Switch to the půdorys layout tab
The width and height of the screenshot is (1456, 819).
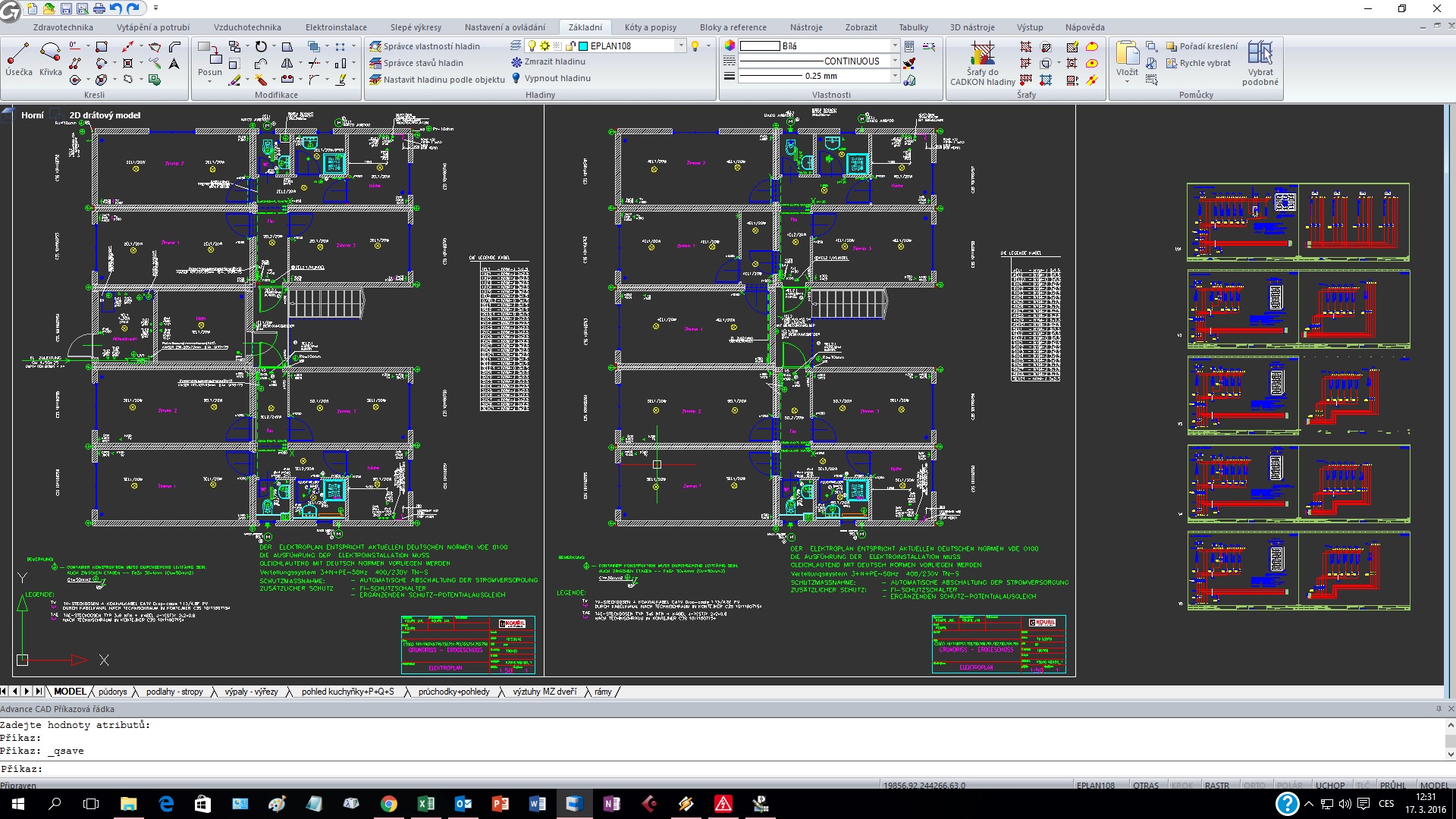[x=113, y=692]
